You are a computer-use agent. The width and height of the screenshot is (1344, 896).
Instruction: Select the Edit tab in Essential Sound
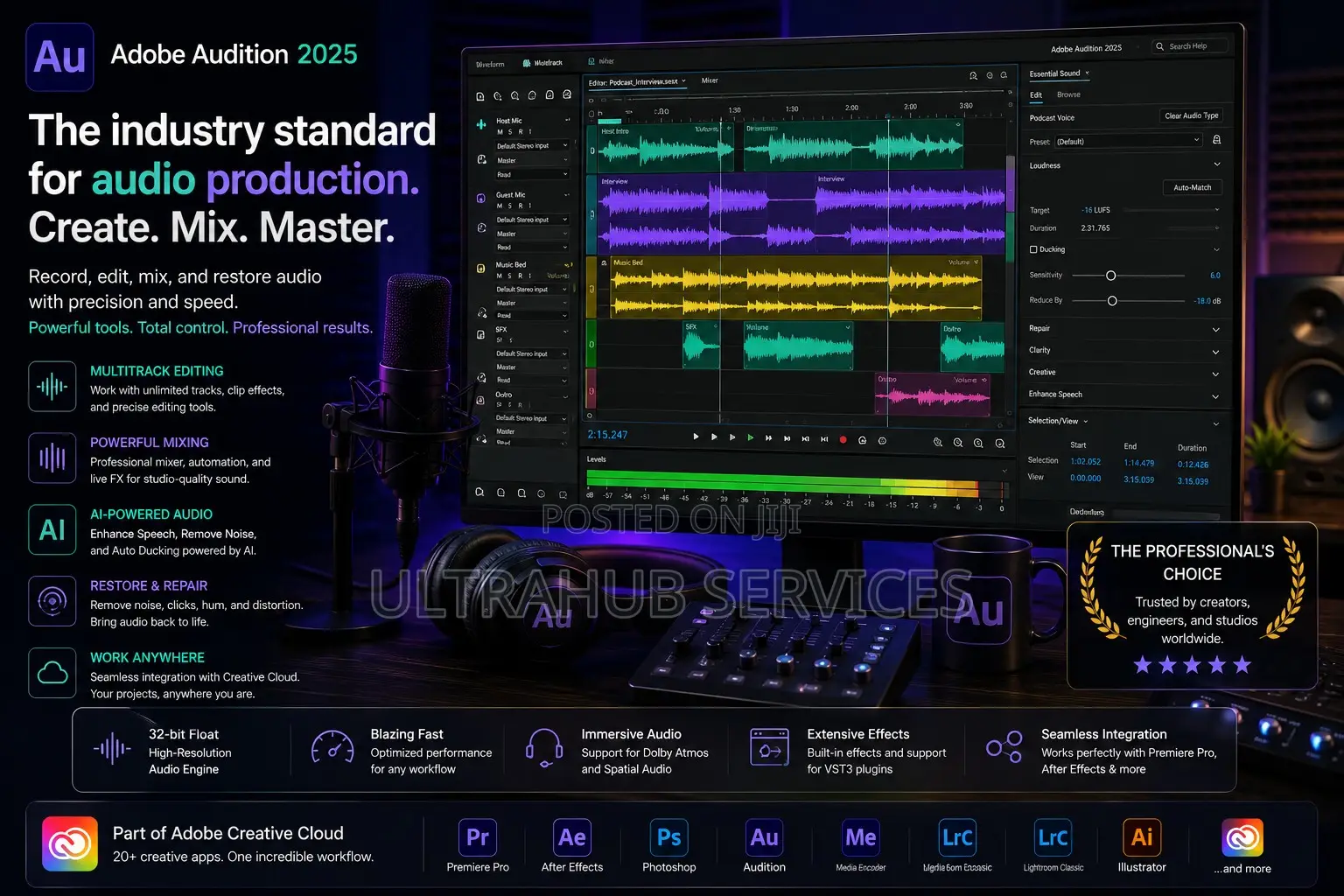pyautogui.click(x=1036, y=94)
